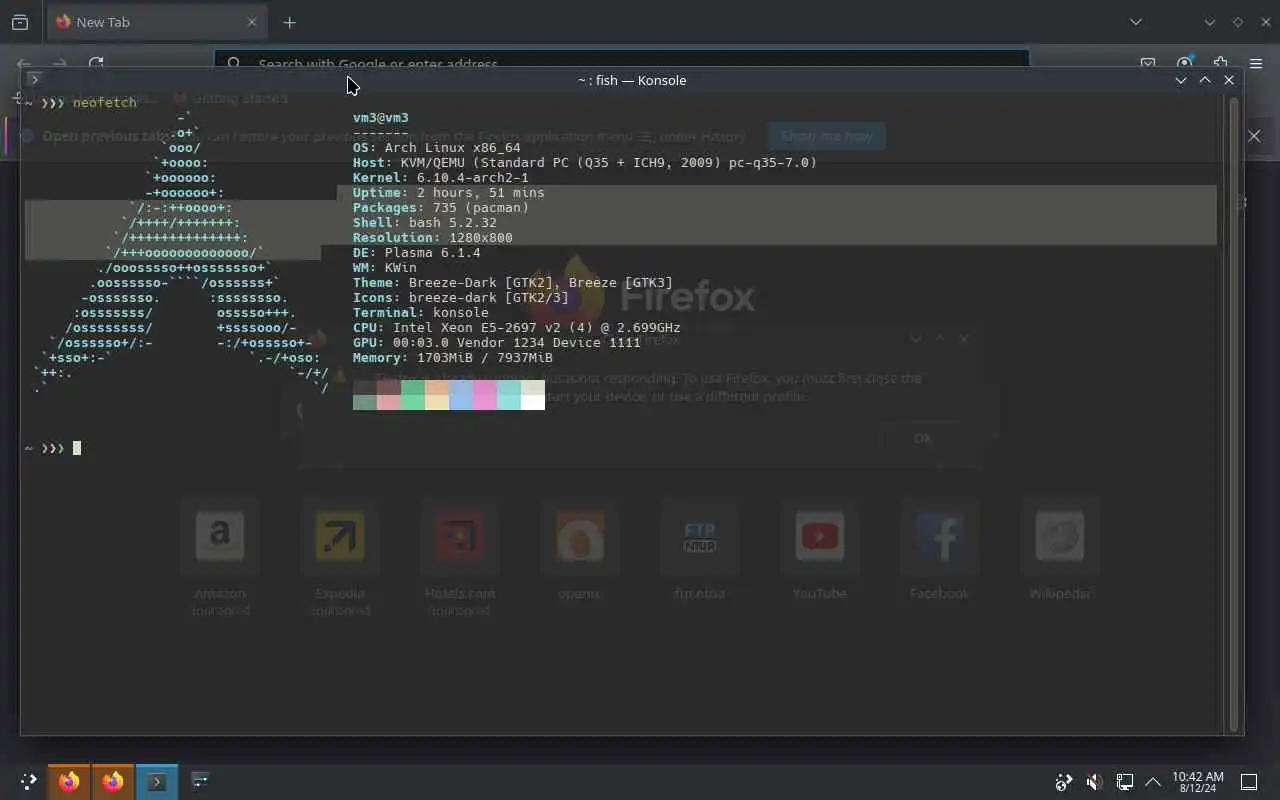This screenshot has width=1280, height=800.
Task: Open the Konsole window menu icon in titlebar
Action: pos(34,80)
